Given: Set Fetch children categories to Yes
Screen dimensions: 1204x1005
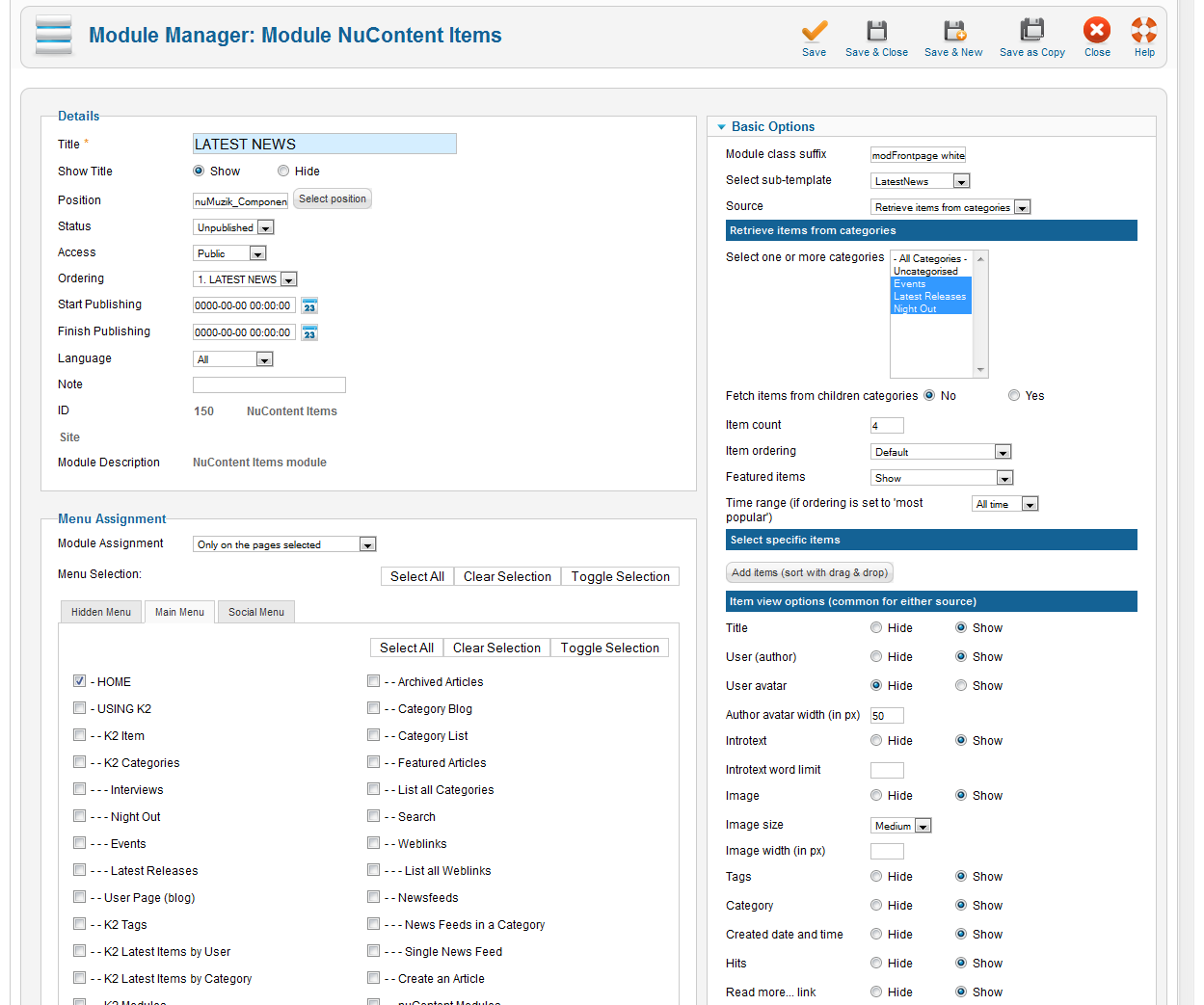Looking at the screenshot, I should point(1014,395).
